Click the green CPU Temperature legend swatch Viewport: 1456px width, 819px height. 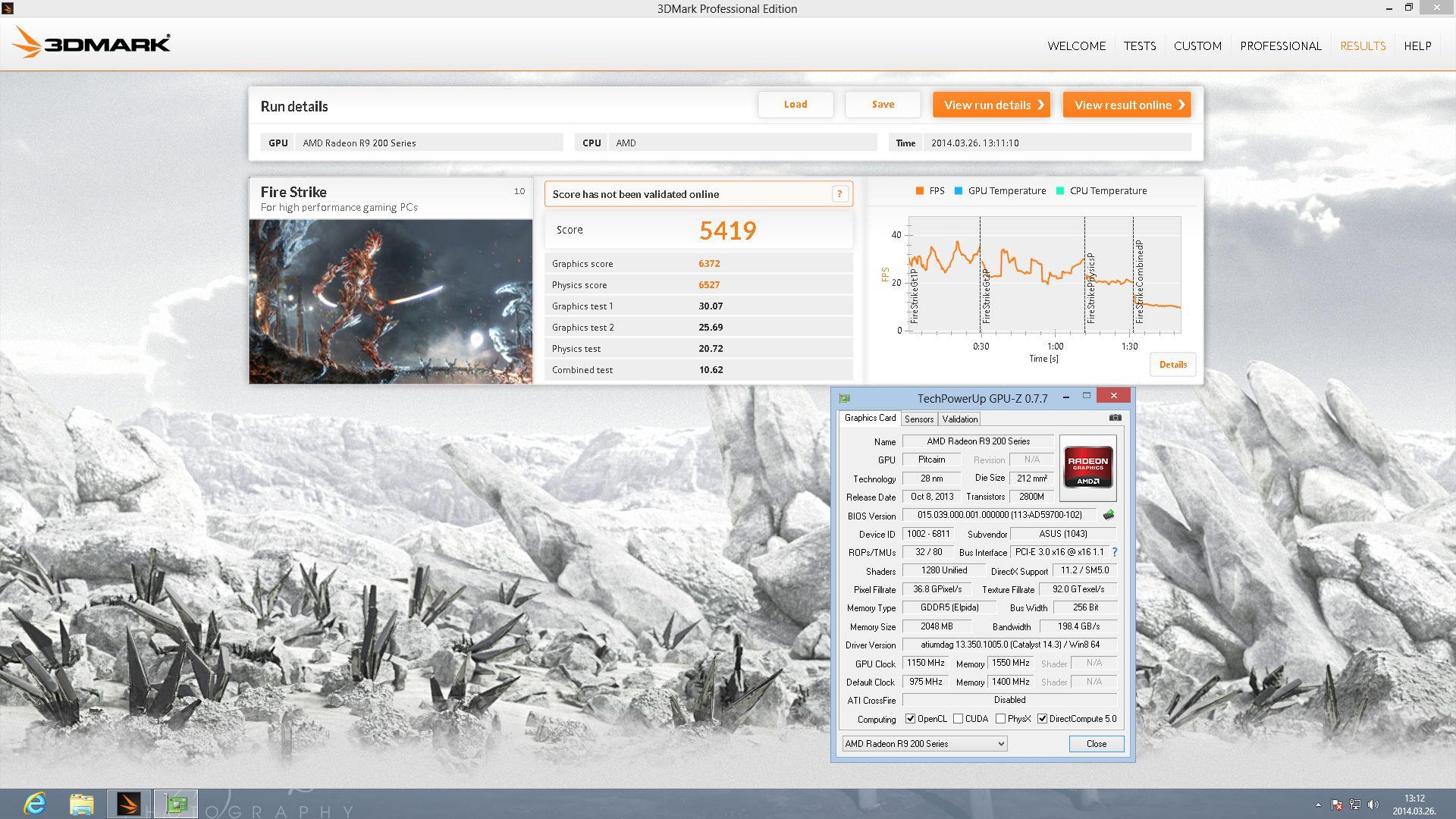[x=1060, y=191]
